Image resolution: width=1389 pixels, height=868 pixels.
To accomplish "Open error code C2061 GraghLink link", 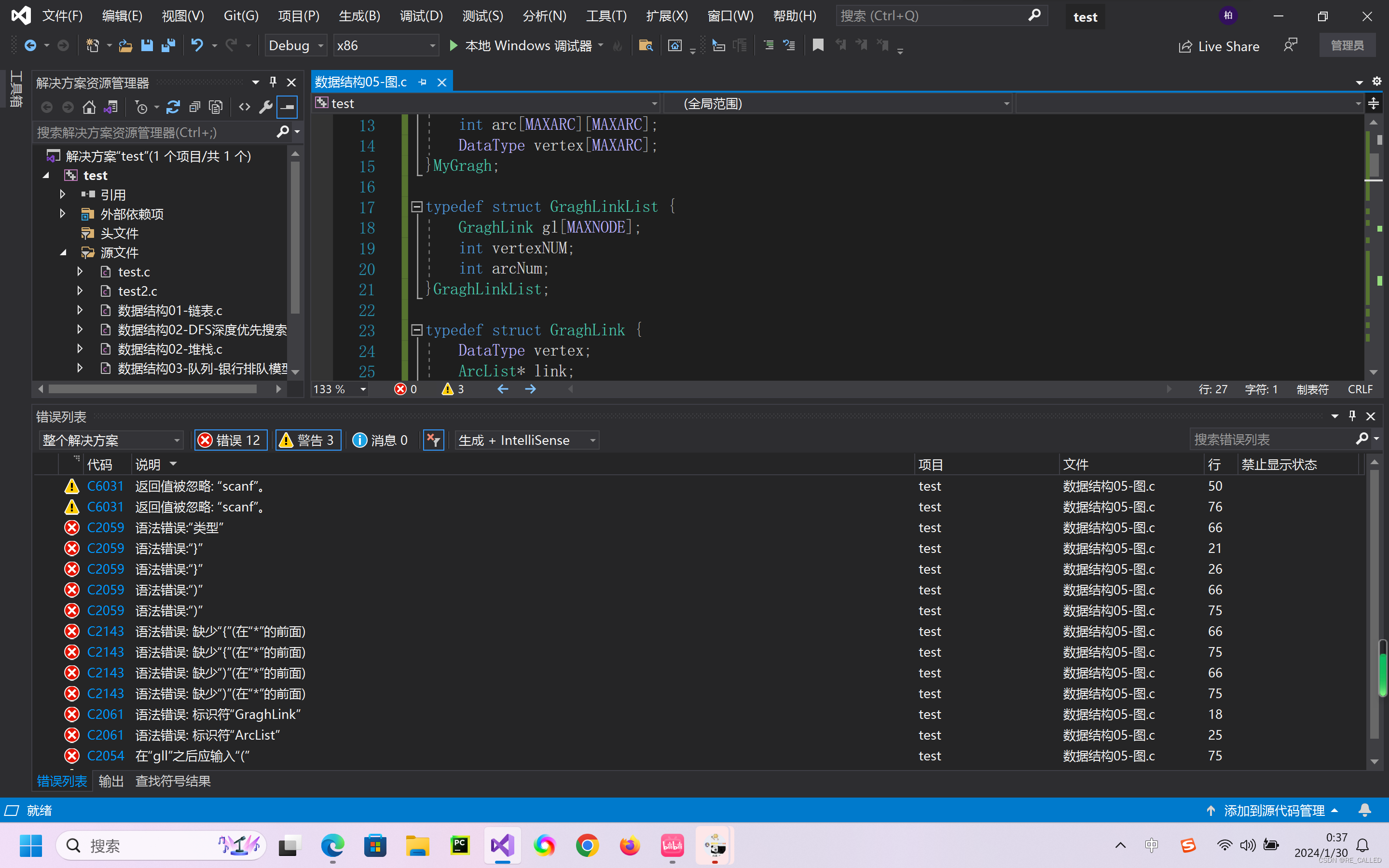I will pyautogui.click(x=105, y=714).
